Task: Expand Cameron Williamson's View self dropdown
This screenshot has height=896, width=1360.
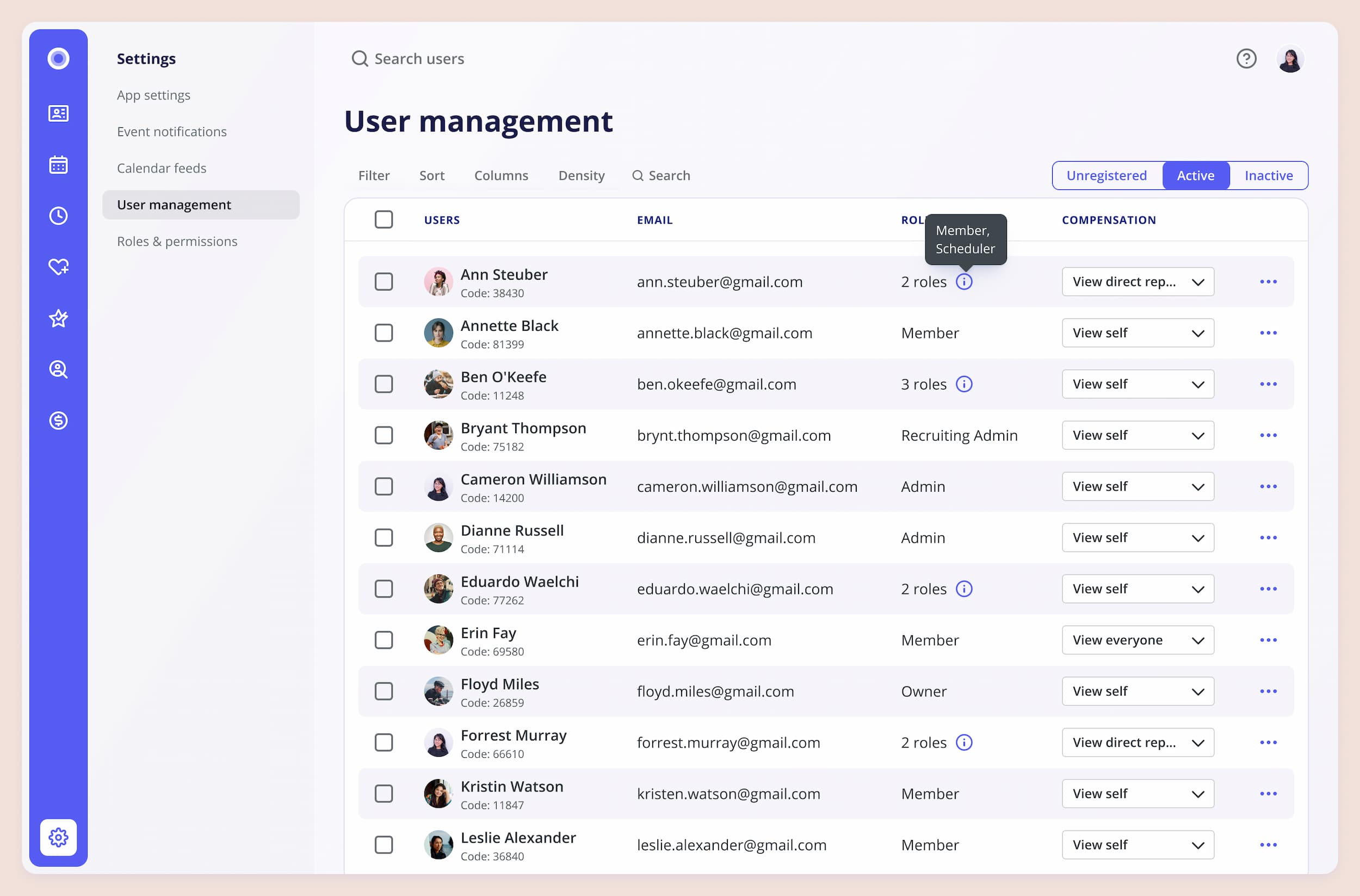Action: point(1137,486)
